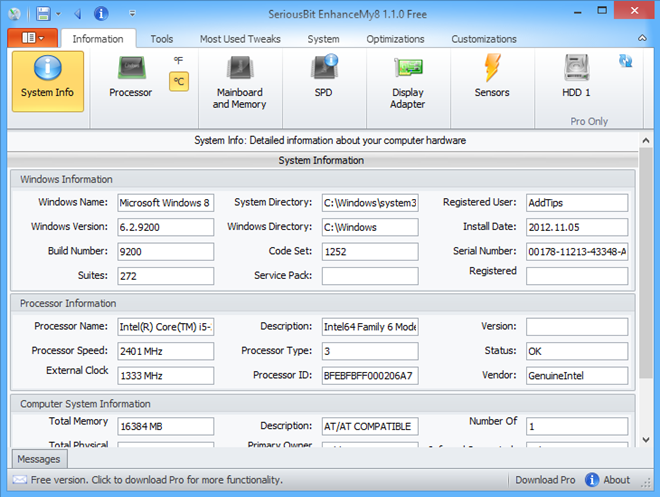Click the Download Pro button
The image size is (660, 497).
click(545, 480)
